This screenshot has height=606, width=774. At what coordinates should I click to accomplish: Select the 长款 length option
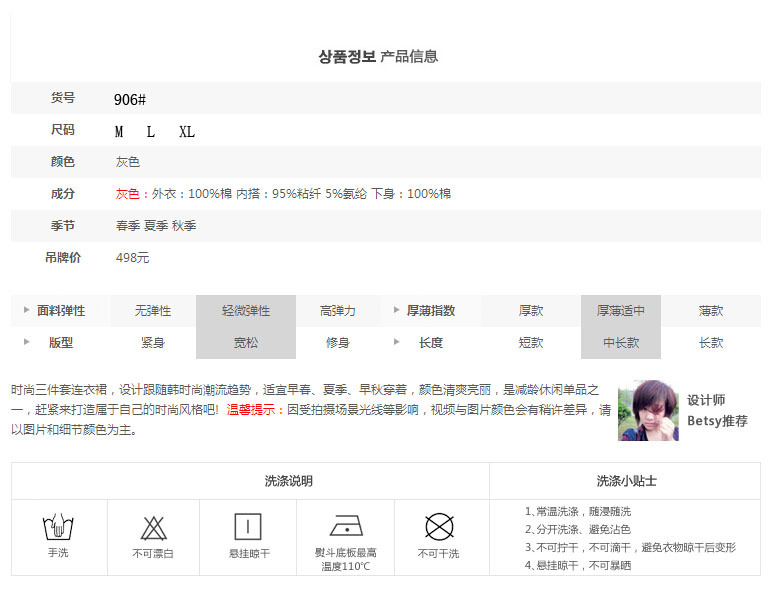click(x=711, y=342)
